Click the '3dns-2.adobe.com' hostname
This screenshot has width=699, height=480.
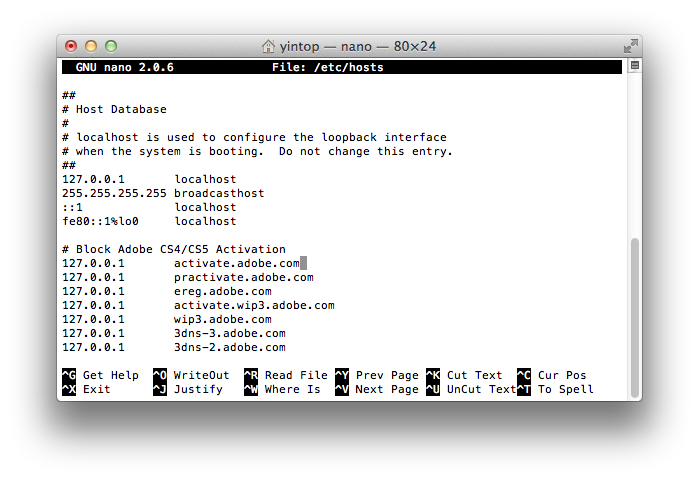(x=230, y=348)
